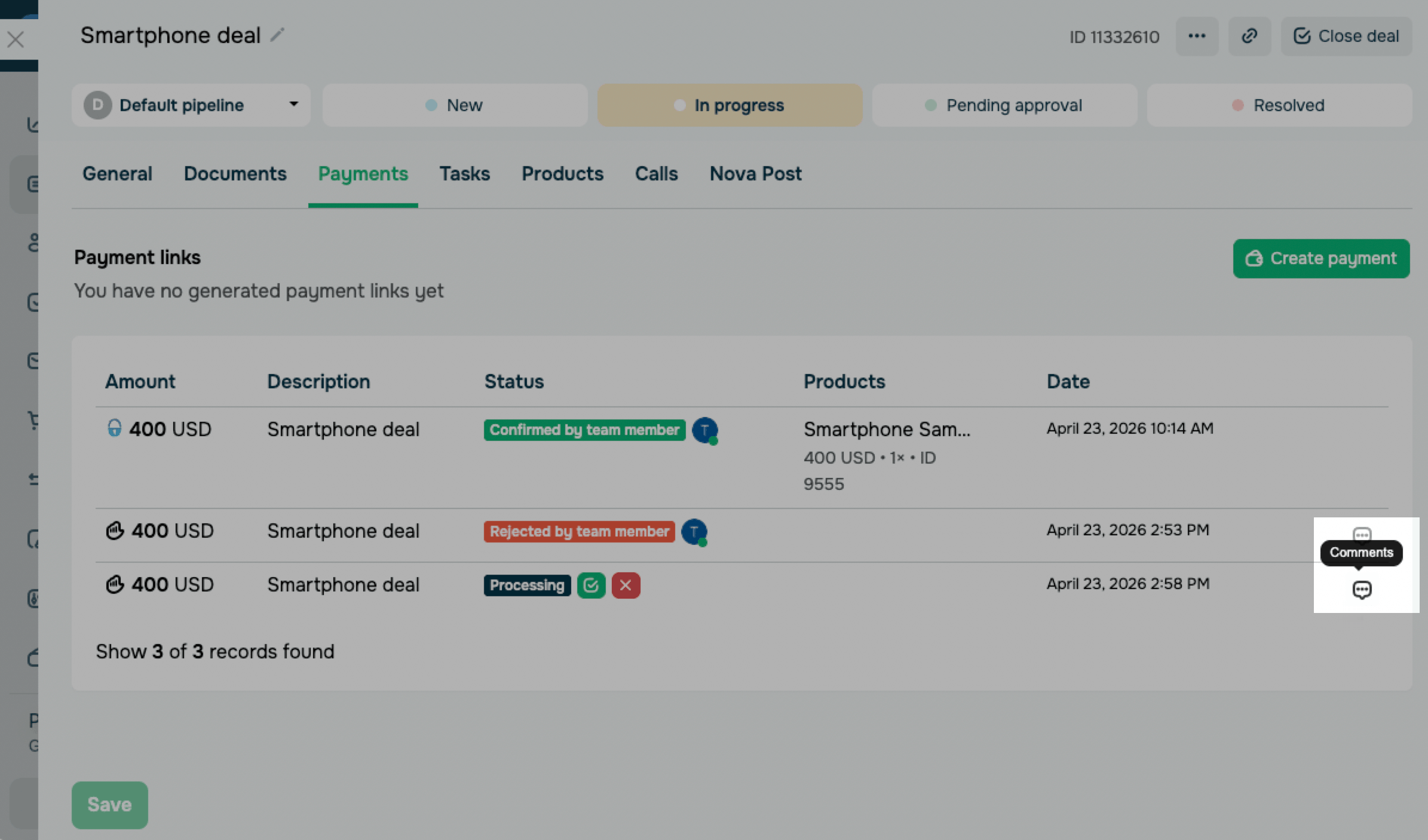
Task: Copy deal link with chain icon
Action: [x=1249, y=36]
